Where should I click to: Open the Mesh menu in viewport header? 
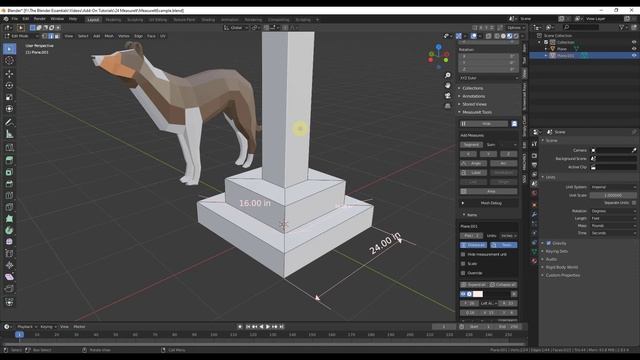pos(109,36)
